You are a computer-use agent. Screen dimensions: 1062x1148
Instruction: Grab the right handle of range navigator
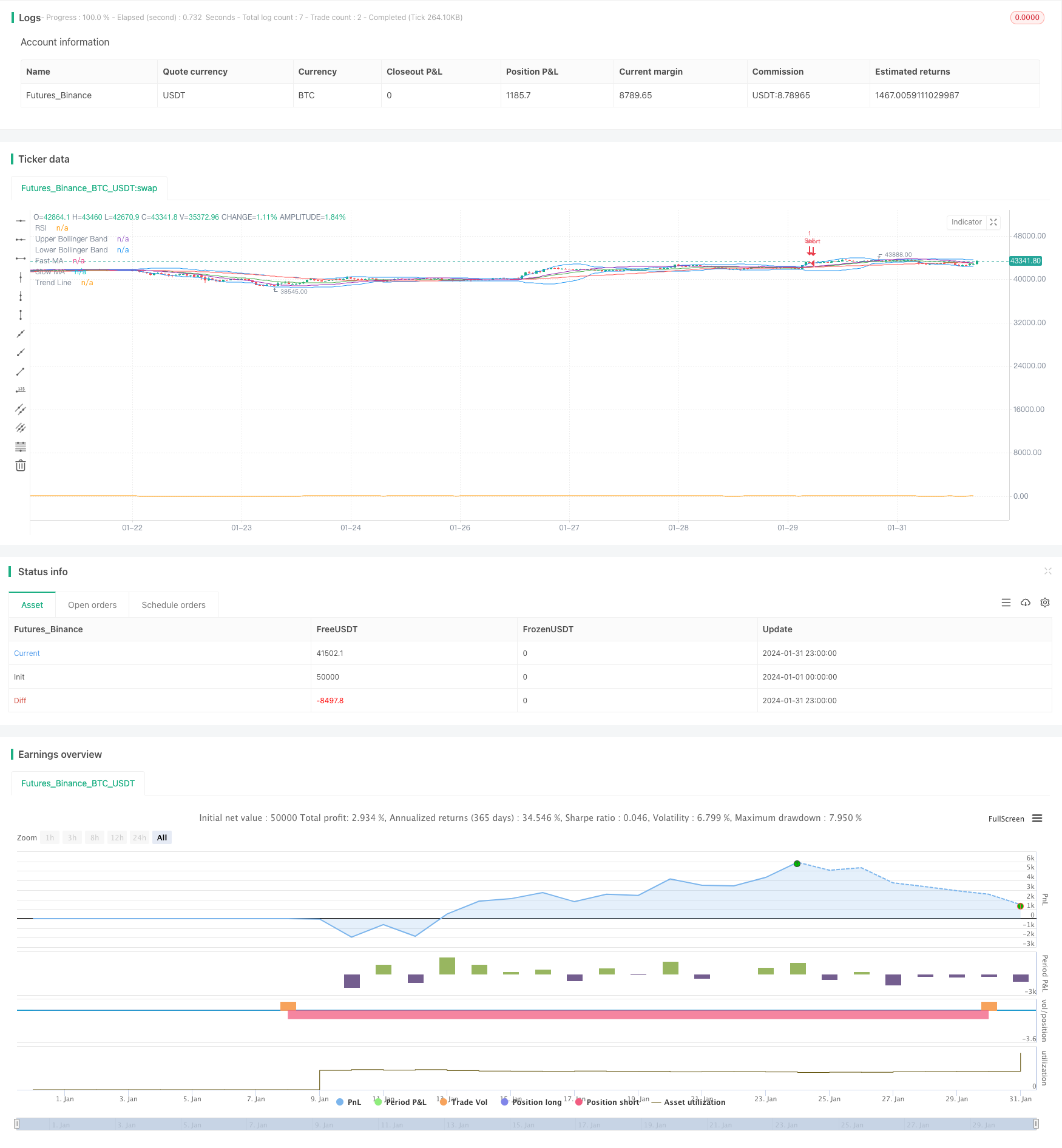tap(1037, 1124)
